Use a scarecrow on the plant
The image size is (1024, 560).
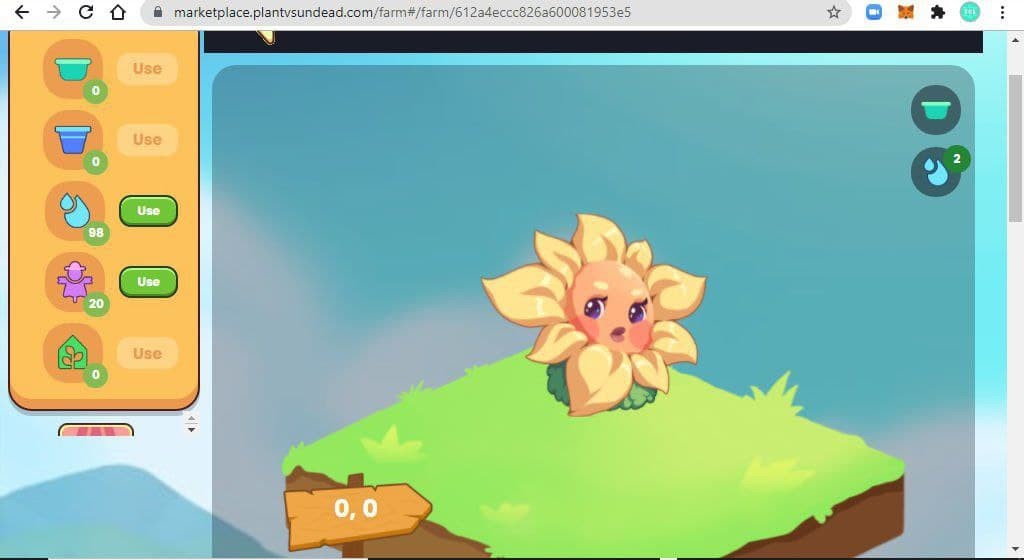[148, 282]
